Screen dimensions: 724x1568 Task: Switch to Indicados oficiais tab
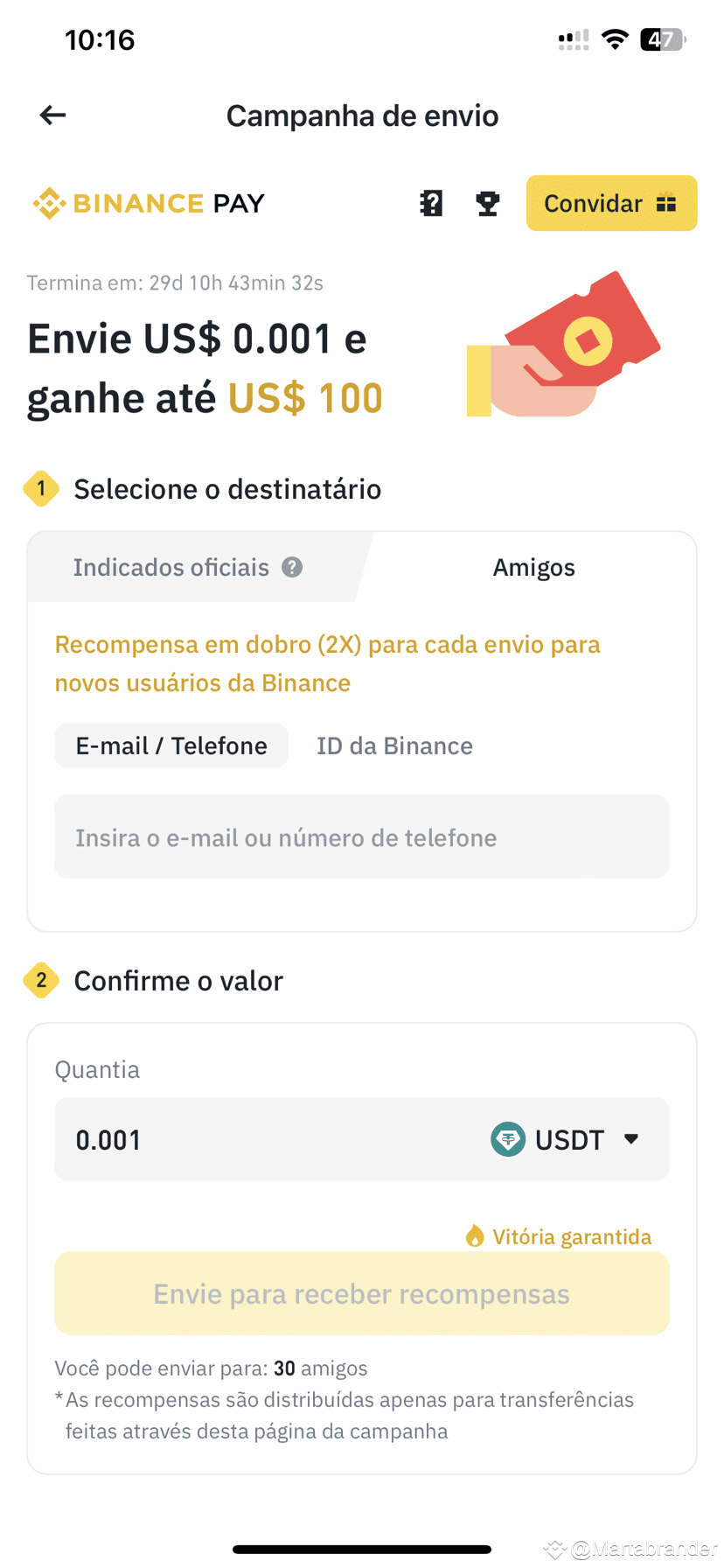[188, 567]
